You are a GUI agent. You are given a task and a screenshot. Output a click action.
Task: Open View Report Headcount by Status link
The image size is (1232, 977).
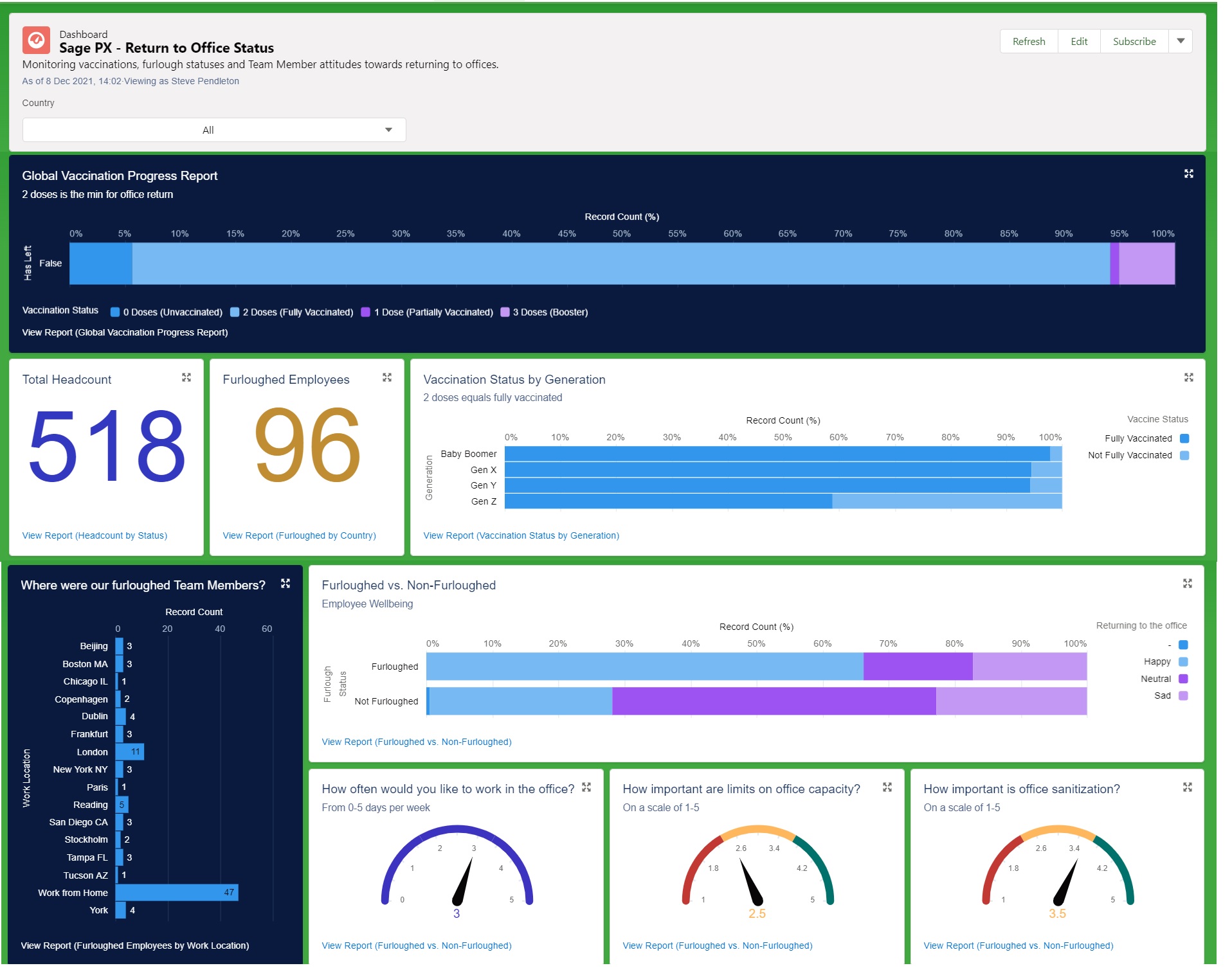[x=95, y=535]
